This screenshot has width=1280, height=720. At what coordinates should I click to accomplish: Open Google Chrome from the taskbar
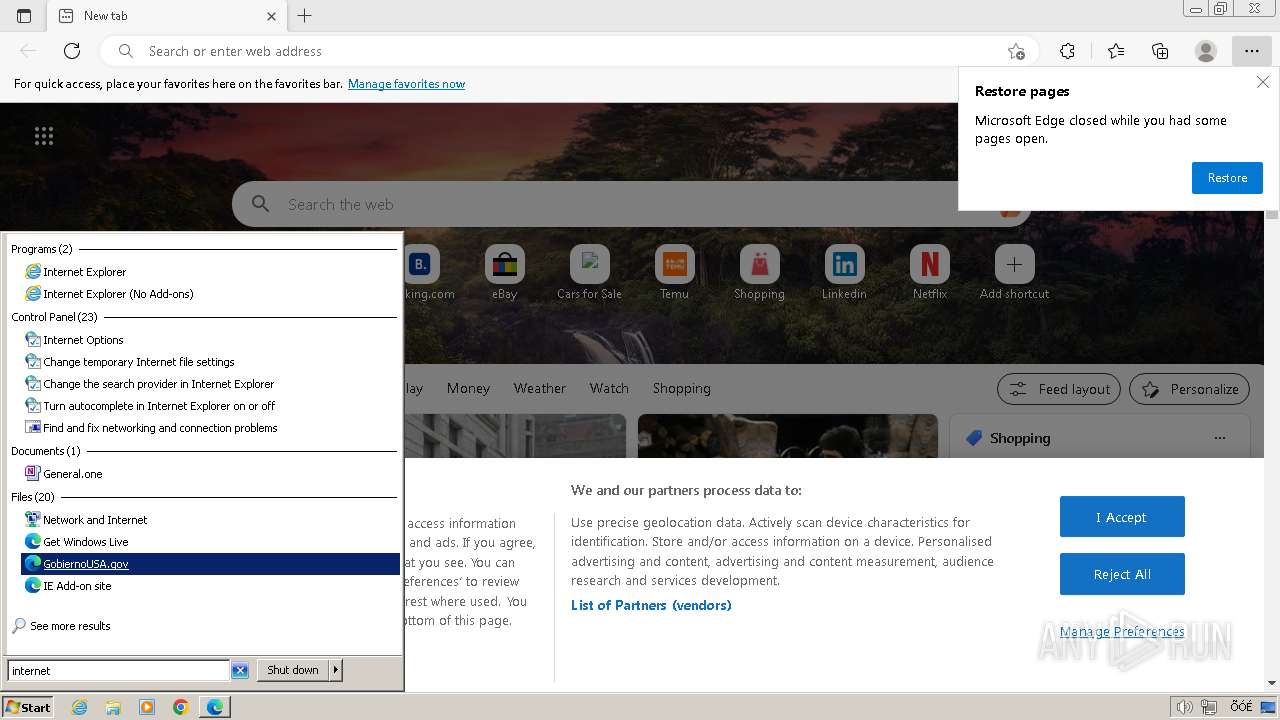coord(181,707)
